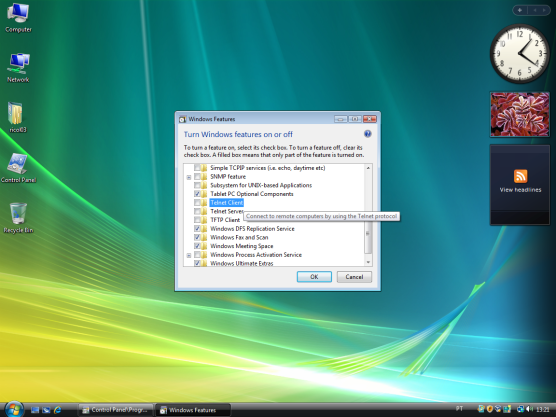The image size is (556, 417).
Task: Uncheck Windows Meeting Space checkbox
Action: tap(197, 246)
